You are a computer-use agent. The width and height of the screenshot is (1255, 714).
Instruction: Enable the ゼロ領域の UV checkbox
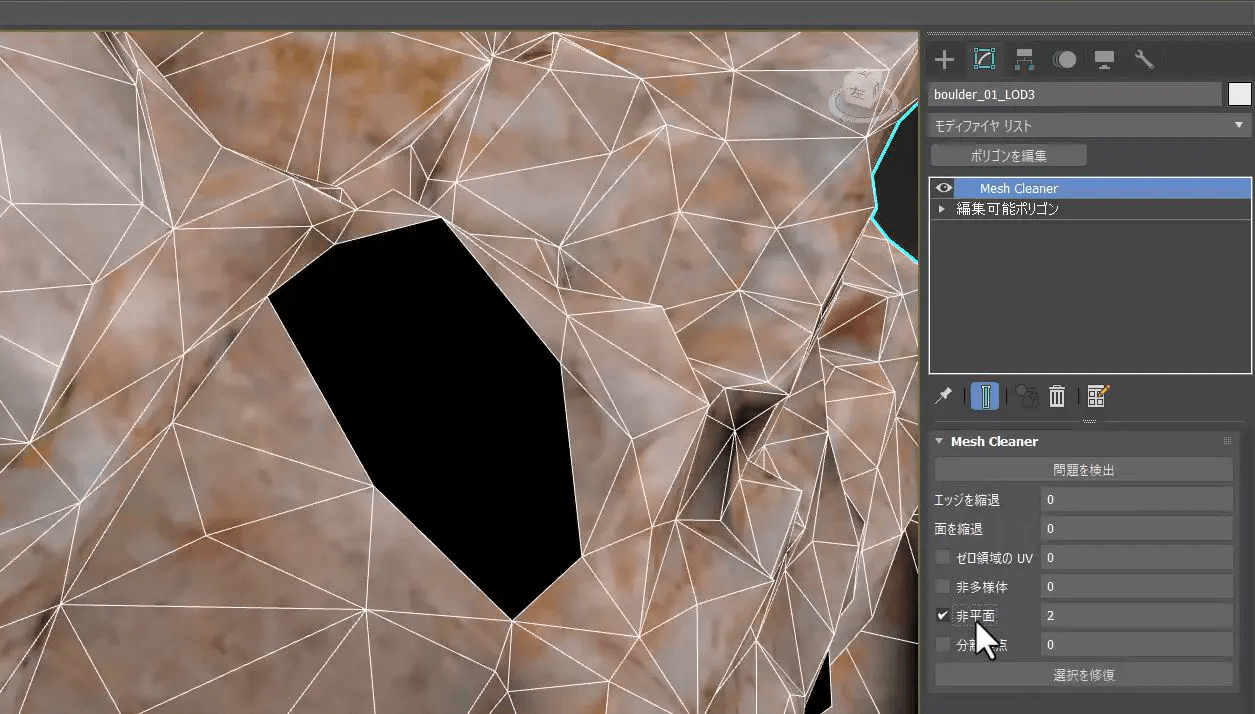pyautogui.click(x=942, y=558)
